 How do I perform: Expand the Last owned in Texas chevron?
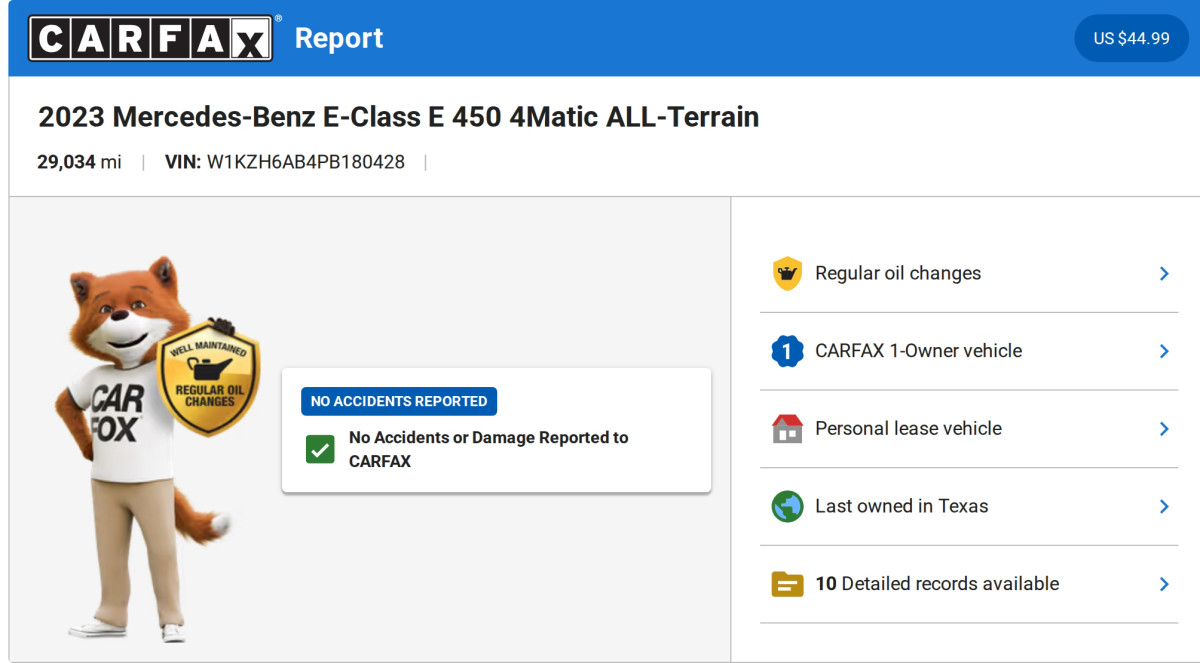coord(1164,506)
